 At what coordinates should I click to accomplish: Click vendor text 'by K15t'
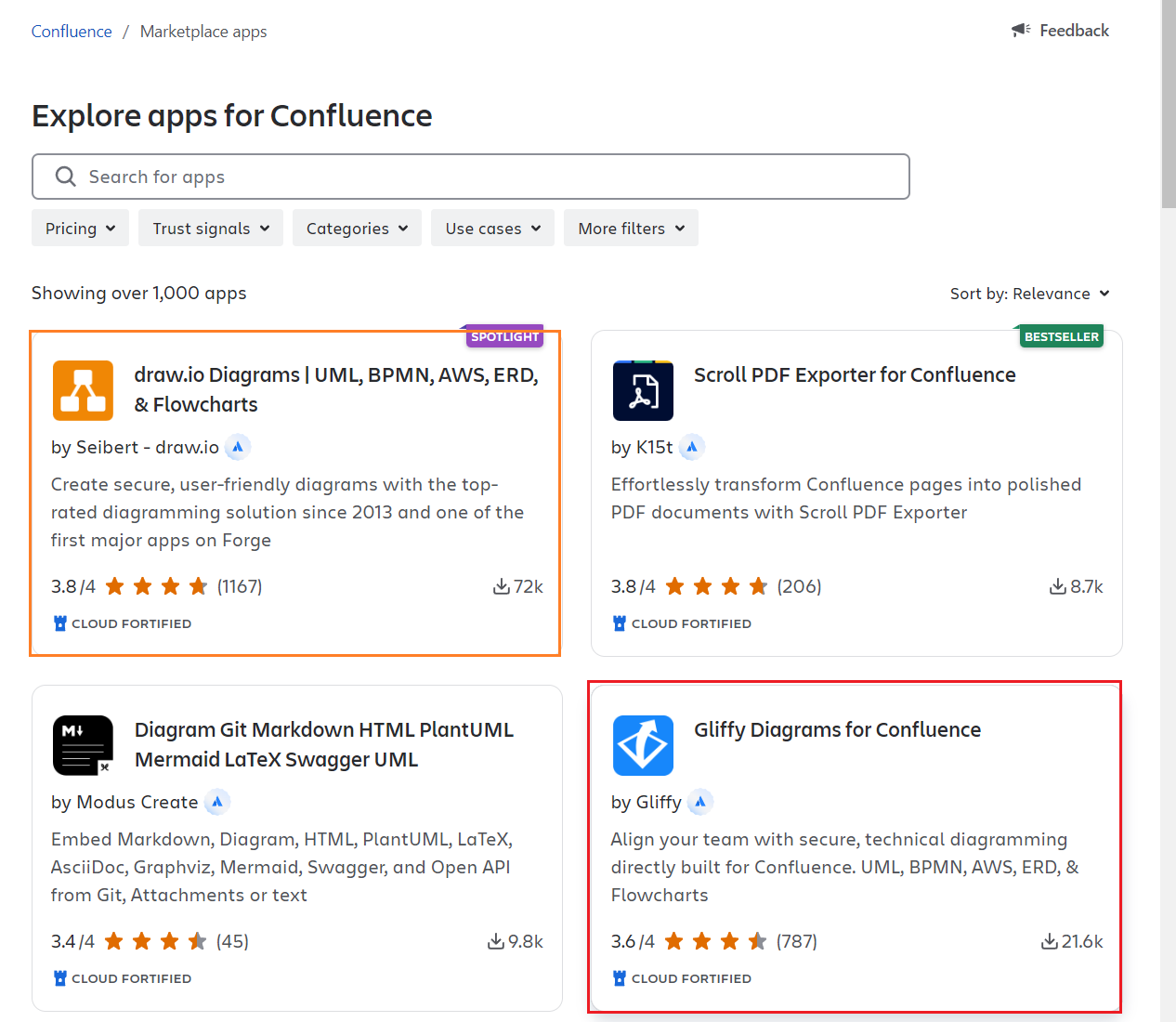[x=642, y=447]
